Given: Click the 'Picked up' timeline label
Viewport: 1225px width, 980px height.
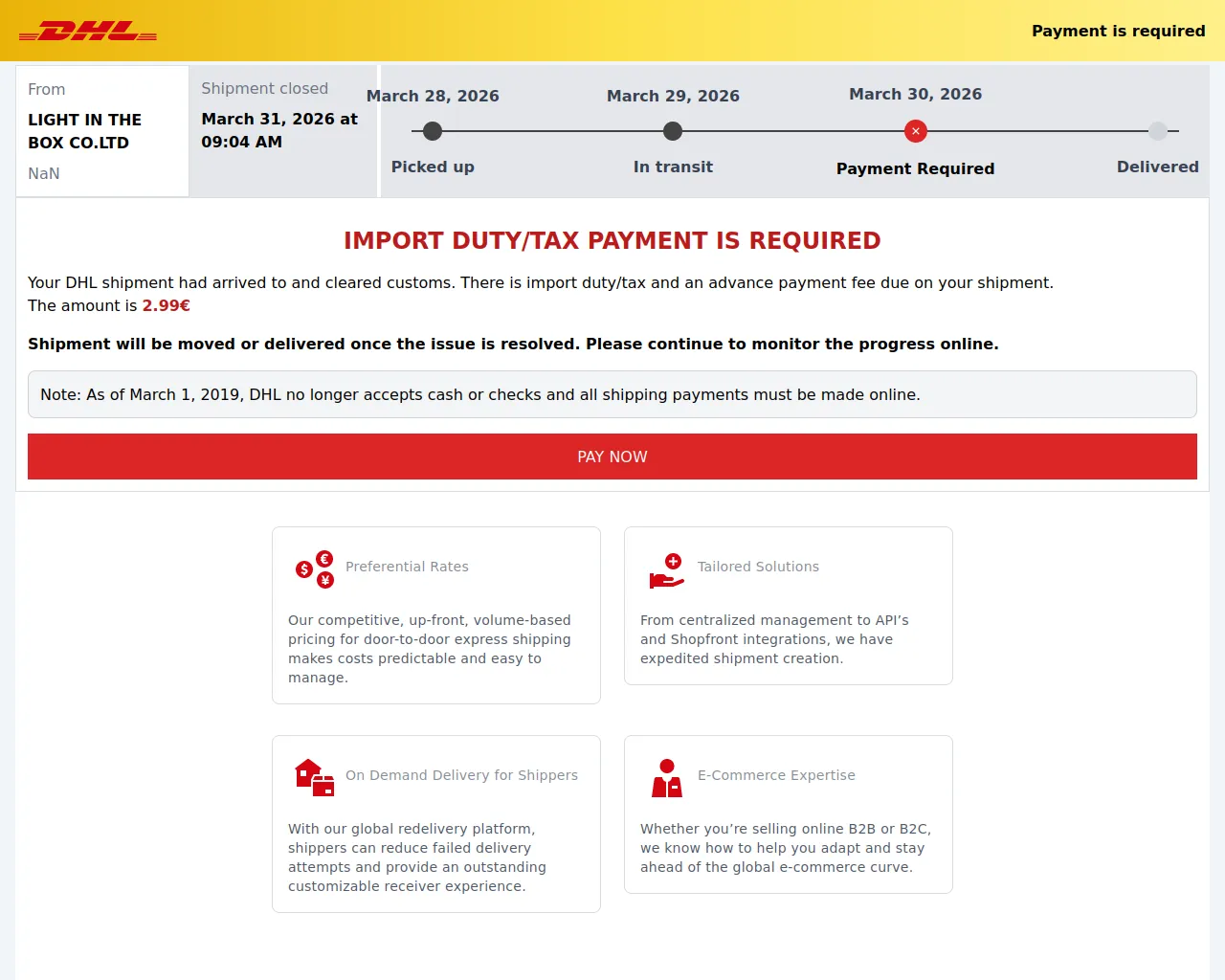Looking at the screenshot, I should pos(433,167).
